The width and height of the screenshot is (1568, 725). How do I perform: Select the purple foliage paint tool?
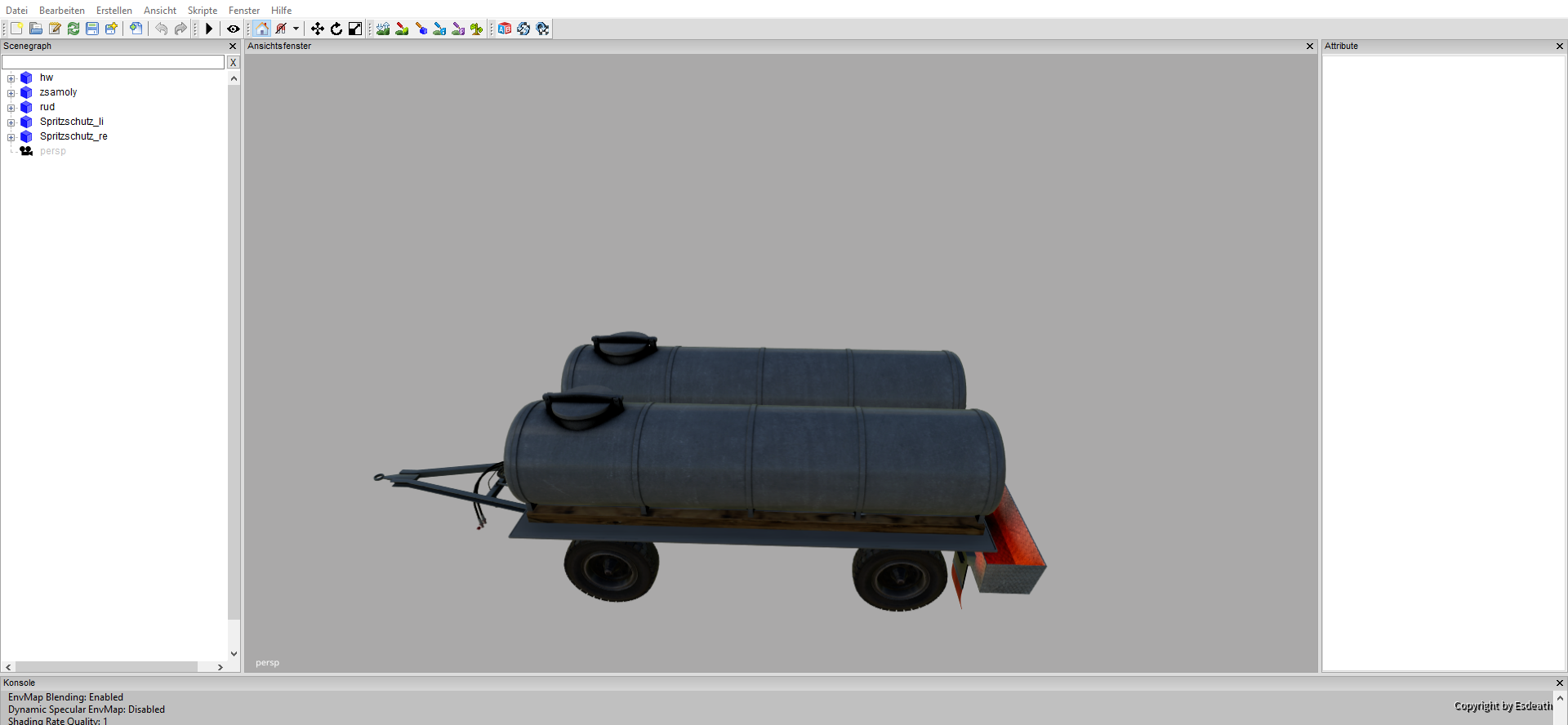[x=458, y=29]
